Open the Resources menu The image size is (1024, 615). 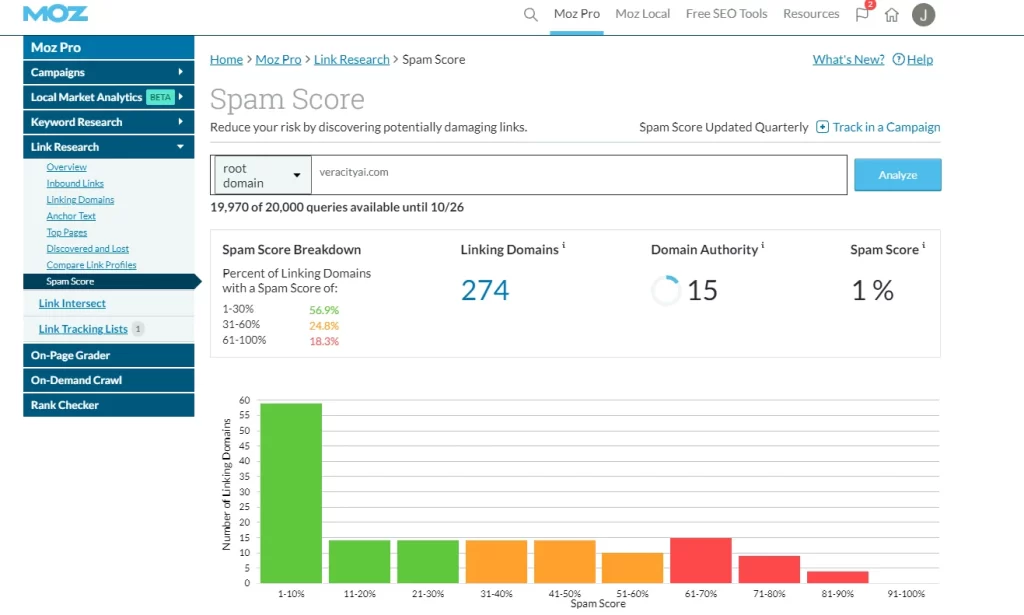click(x=811, y=14)
